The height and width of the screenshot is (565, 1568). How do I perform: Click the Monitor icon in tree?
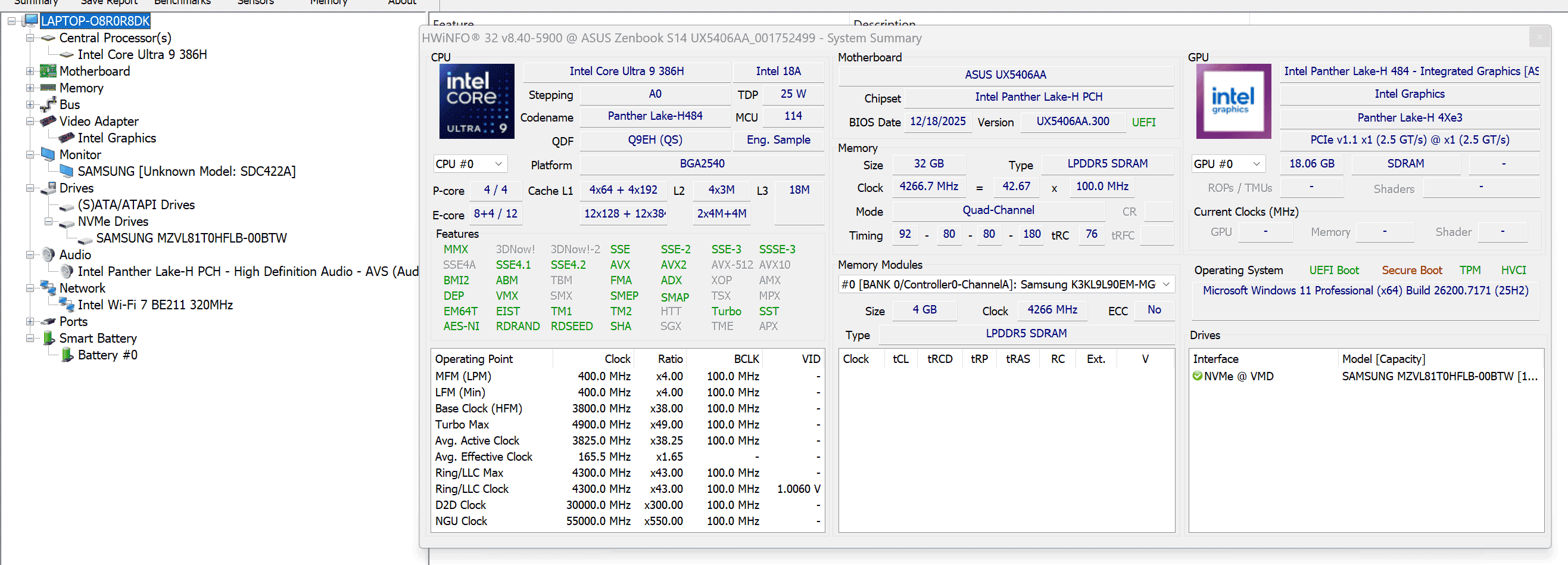(48, 154)
